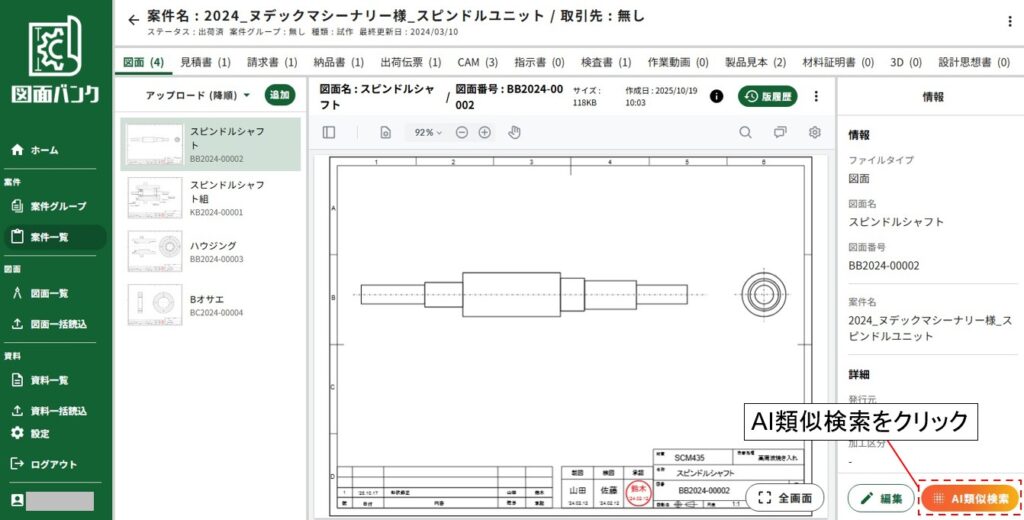Click the back arrow next to 案件名

point(134,20)
